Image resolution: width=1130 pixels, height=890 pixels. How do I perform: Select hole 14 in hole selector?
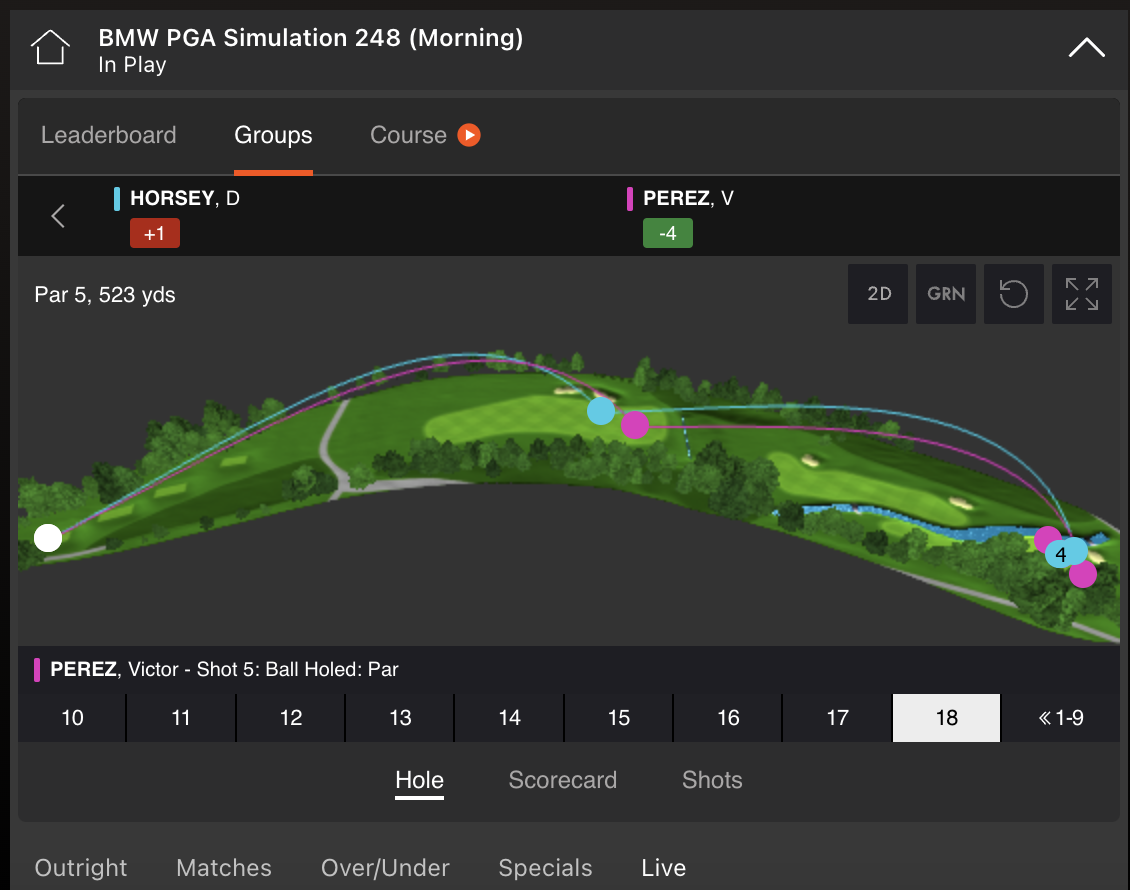[509, 718]
